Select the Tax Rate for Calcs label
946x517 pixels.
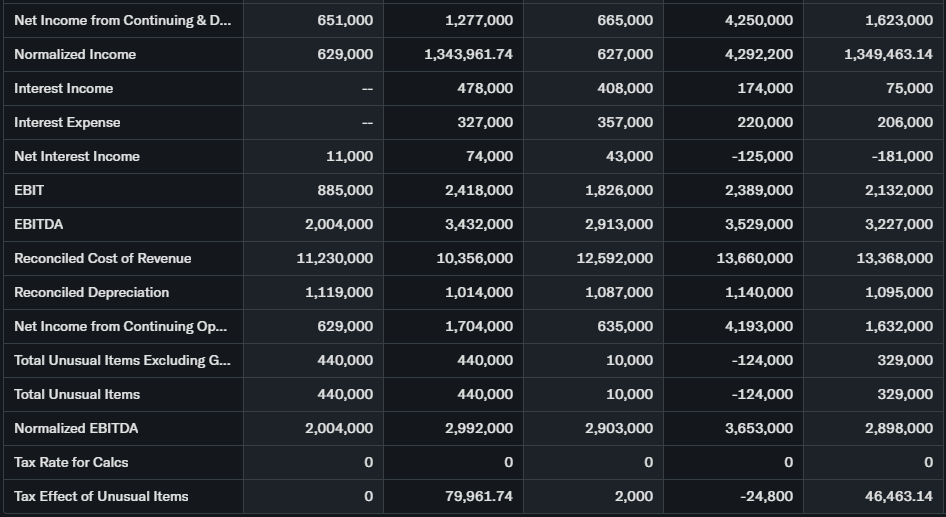point(71,462)
